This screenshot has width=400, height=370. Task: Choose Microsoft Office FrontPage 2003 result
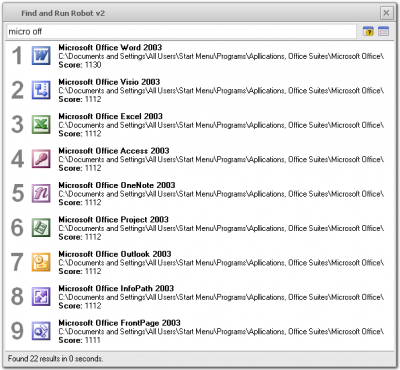(x=200, y=331)
